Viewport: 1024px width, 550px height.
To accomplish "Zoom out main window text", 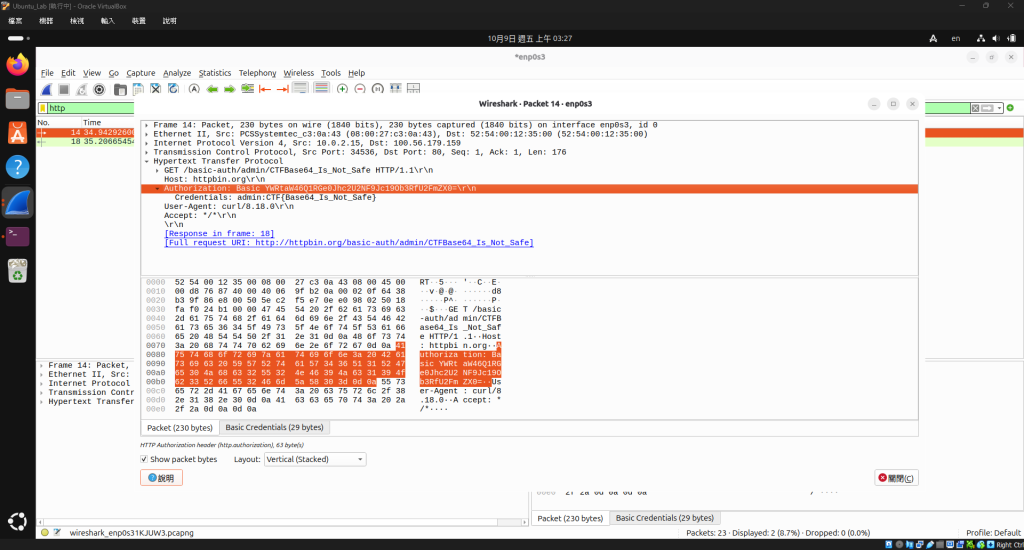I will click(x=360, y=89).
